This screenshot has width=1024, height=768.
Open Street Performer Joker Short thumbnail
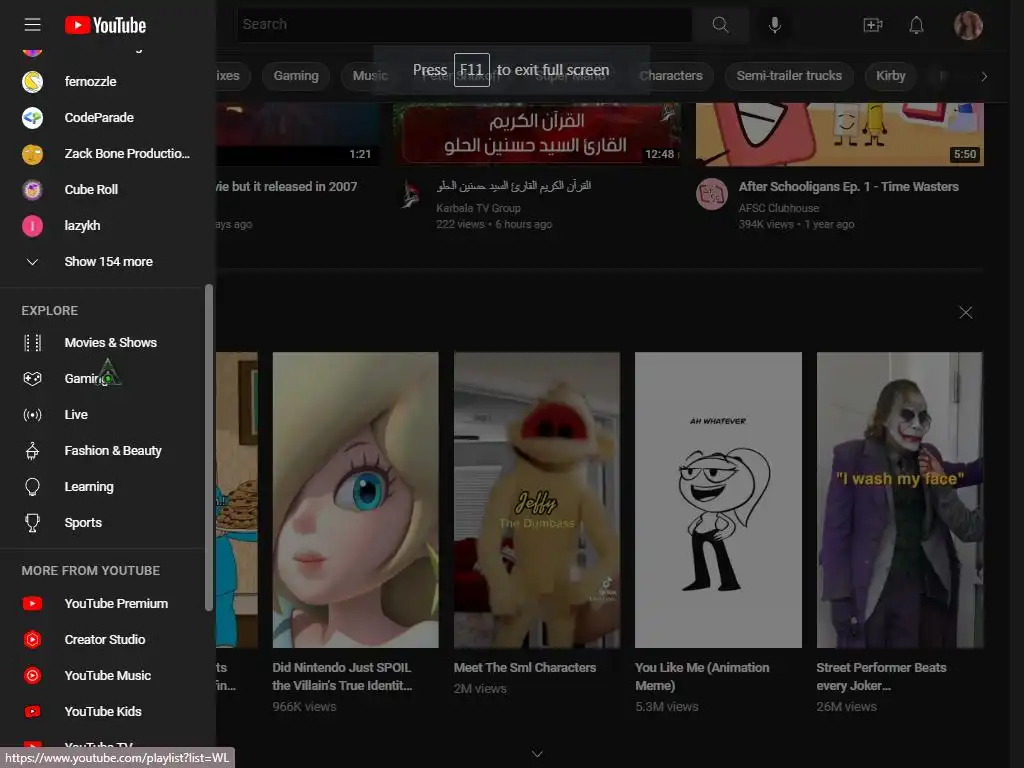pos(900,500)
